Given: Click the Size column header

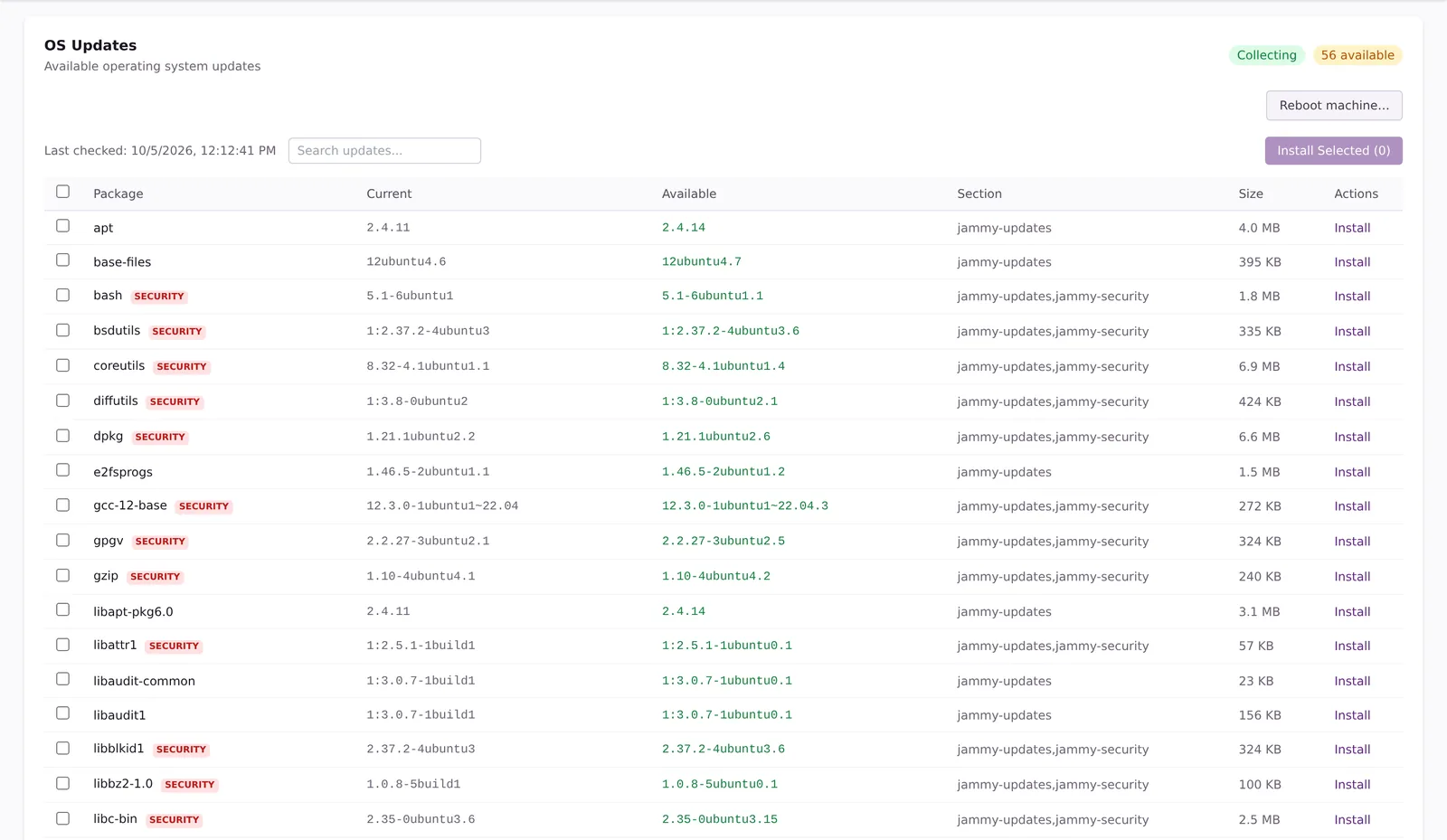Looking at the screenshot, I should [x=1251, y=194].
